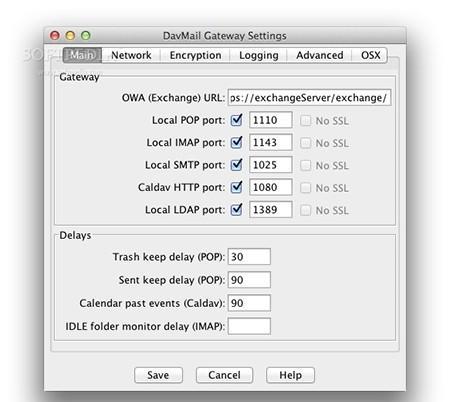450x402 pixels.
Task: Focus the Calendar past events (Caldav) field
Action: (249, 303)
